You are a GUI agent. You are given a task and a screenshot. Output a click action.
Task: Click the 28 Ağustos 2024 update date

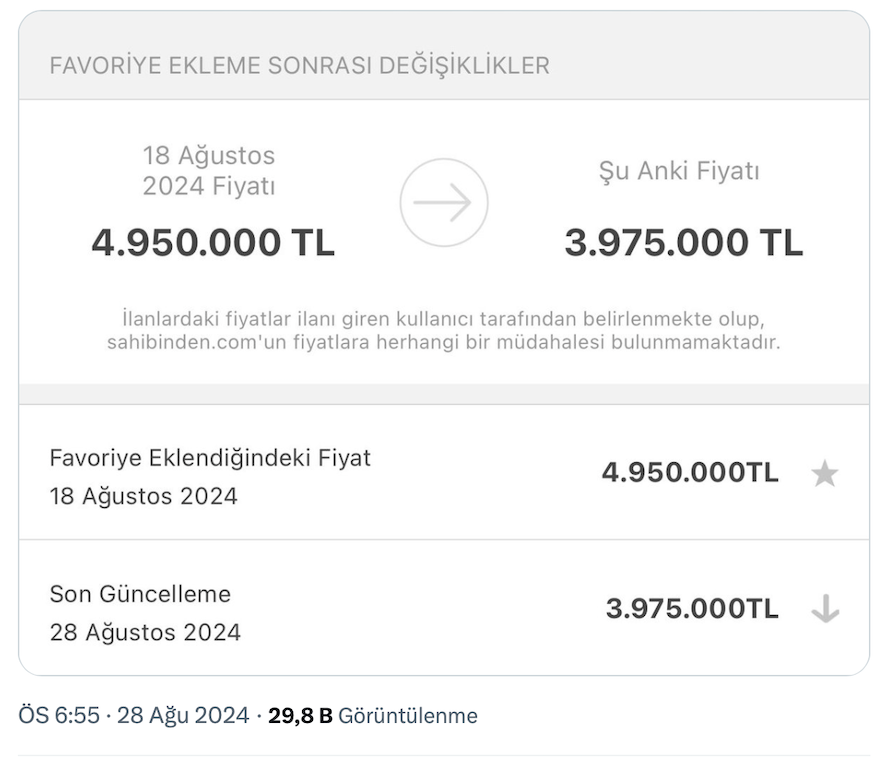145,633
